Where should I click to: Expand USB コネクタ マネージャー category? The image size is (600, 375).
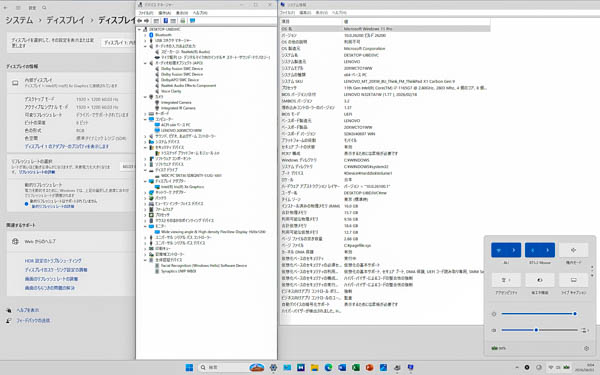pos(145,41)
